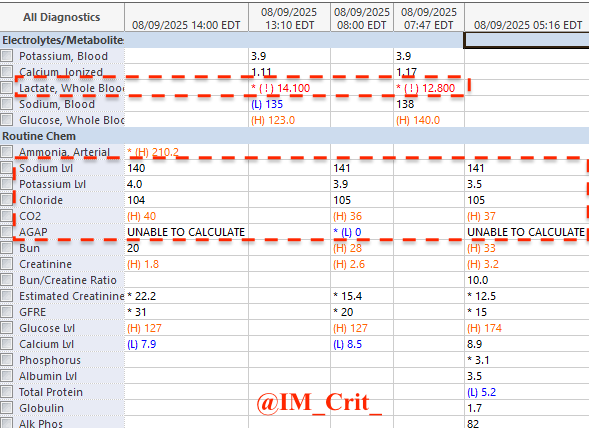This screenshot has width=589, height=428.
Task: Click the GFRE value 31
Action: coord(137,312)
